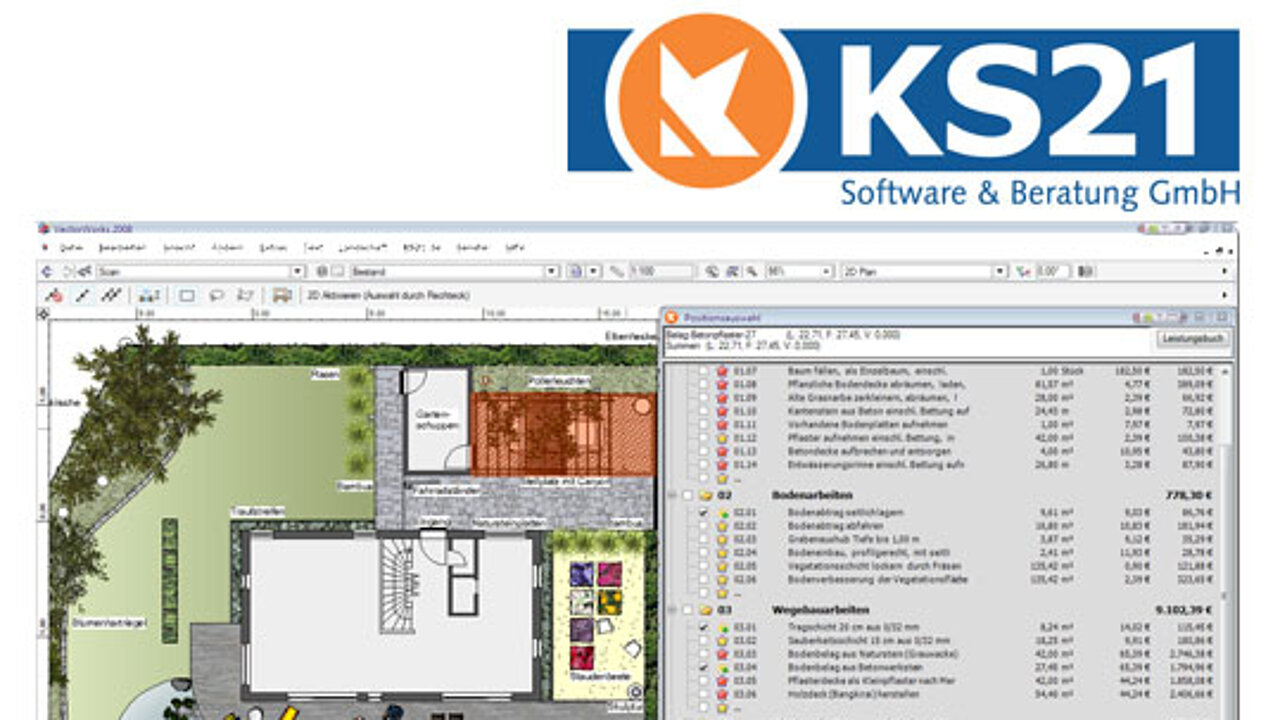Select the red-marked tool at the start of the mode bar
The height and width of the screenshot is (720, 1280).
pyautogui.click(x=55, y=295)
